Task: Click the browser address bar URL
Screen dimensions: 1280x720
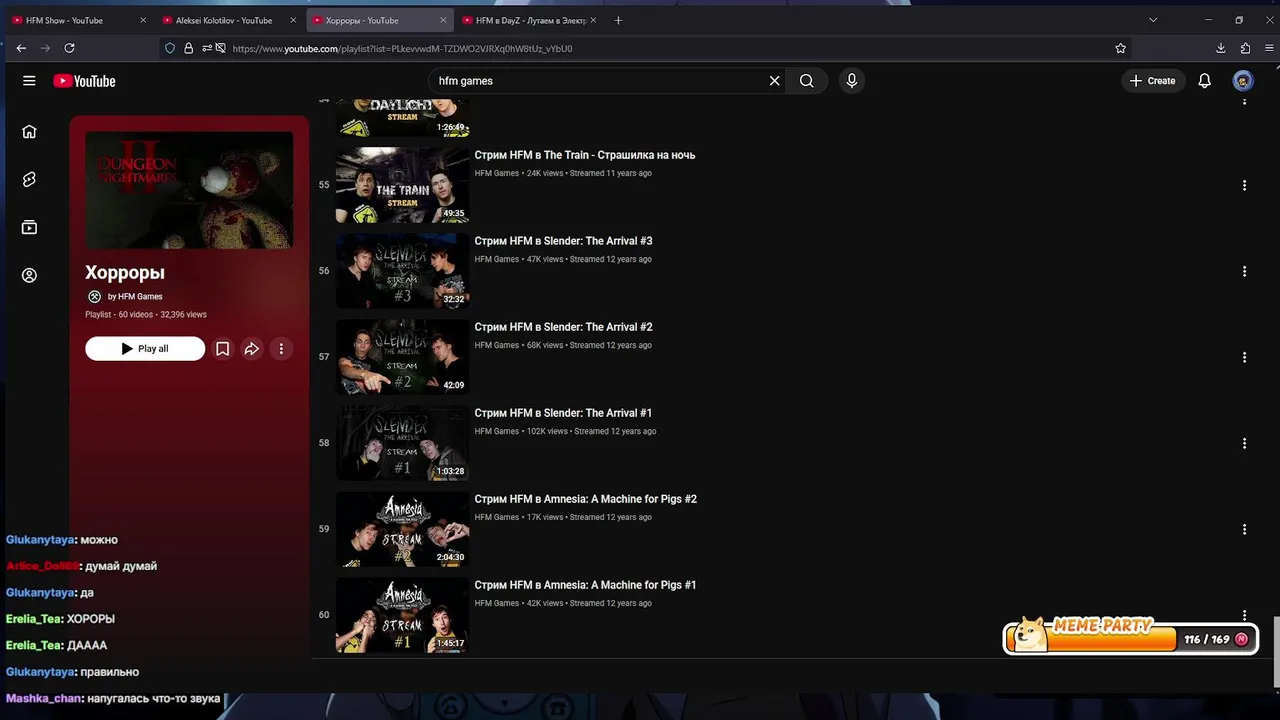Action: coord(402,48)
